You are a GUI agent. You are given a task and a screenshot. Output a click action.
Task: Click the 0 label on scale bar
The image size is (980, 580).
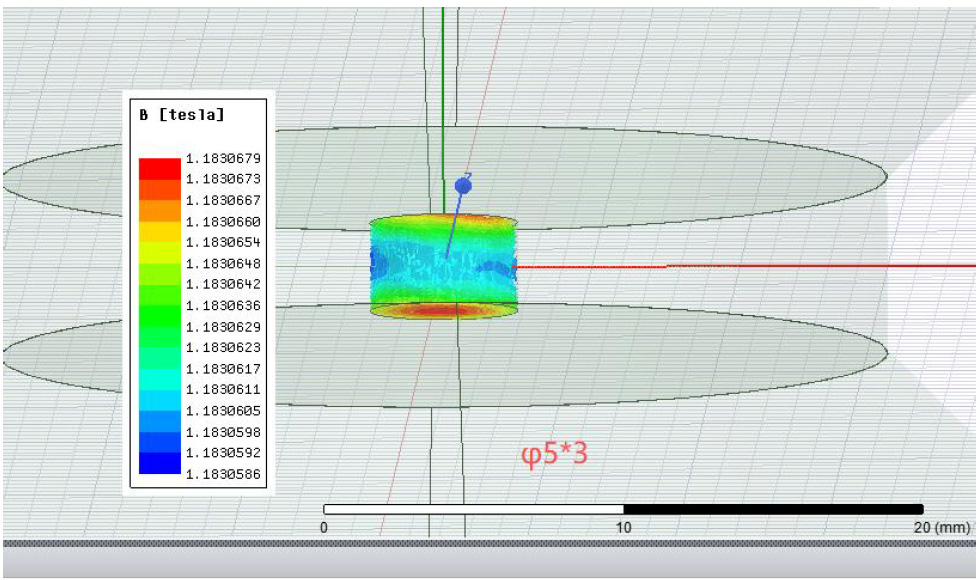click(324, 527)
